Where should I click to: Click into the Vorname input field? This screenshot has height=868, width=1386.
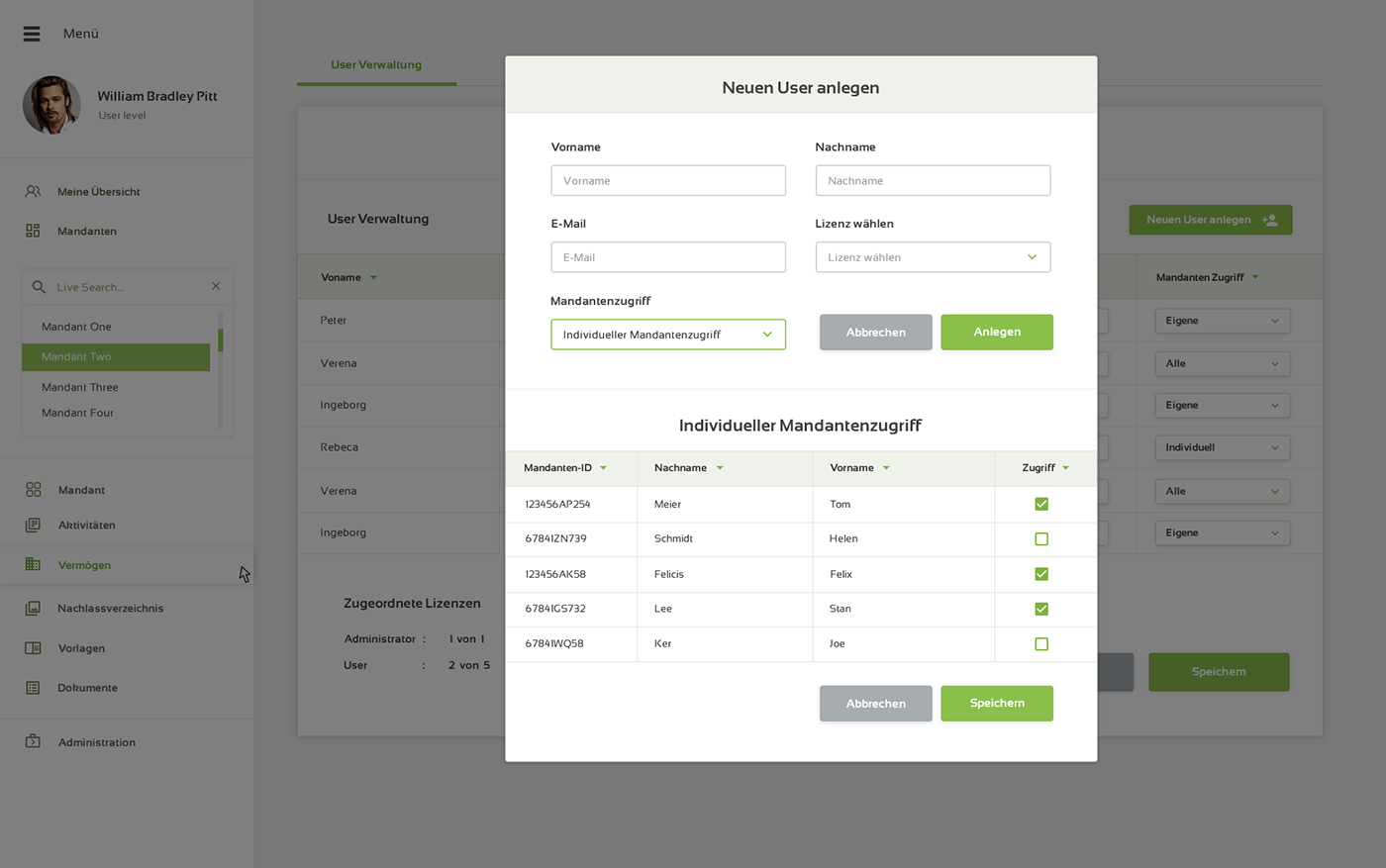(x=668, y=181)
